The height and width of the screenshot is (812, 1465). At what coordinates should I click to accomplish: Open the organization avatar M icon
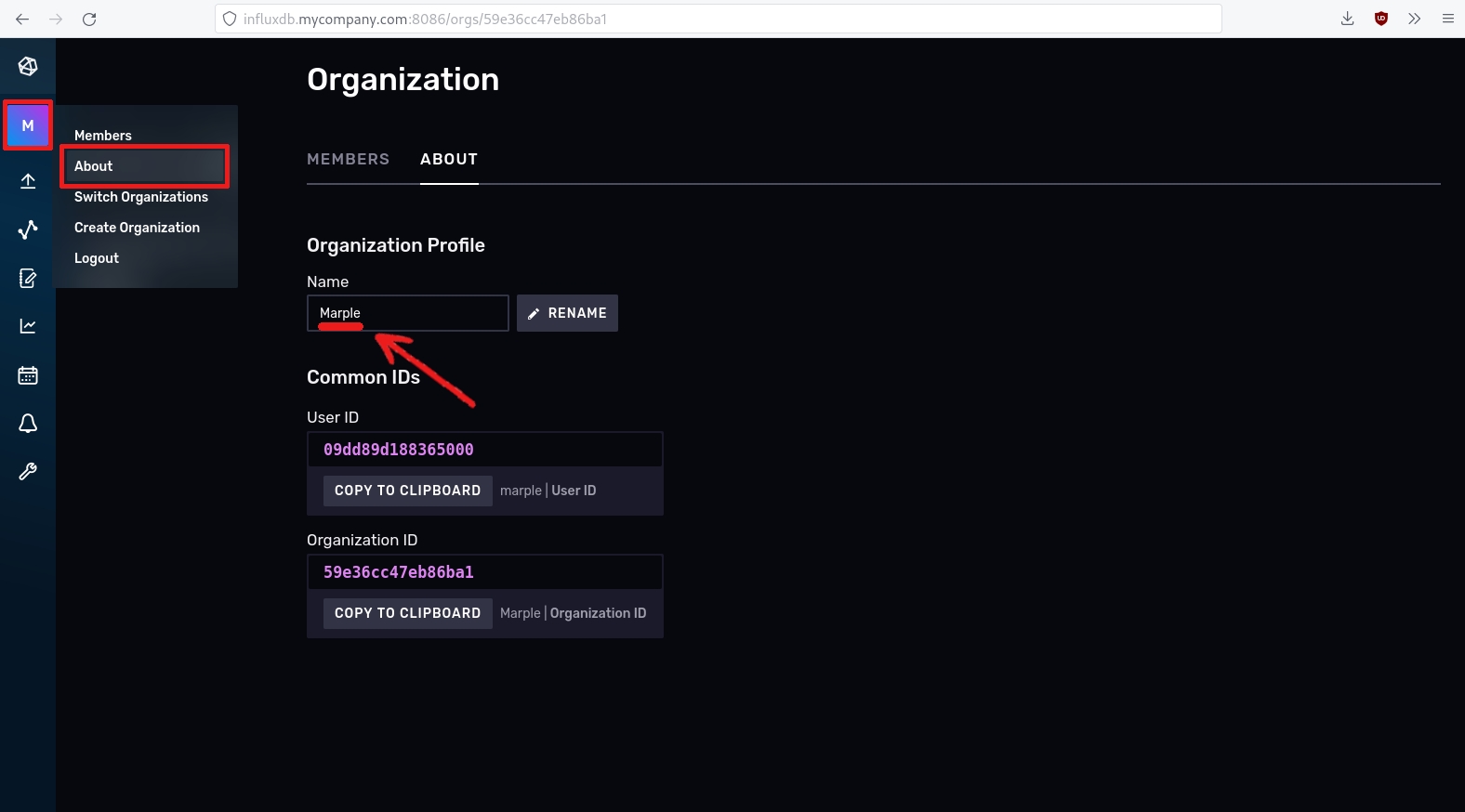point(28,125)
